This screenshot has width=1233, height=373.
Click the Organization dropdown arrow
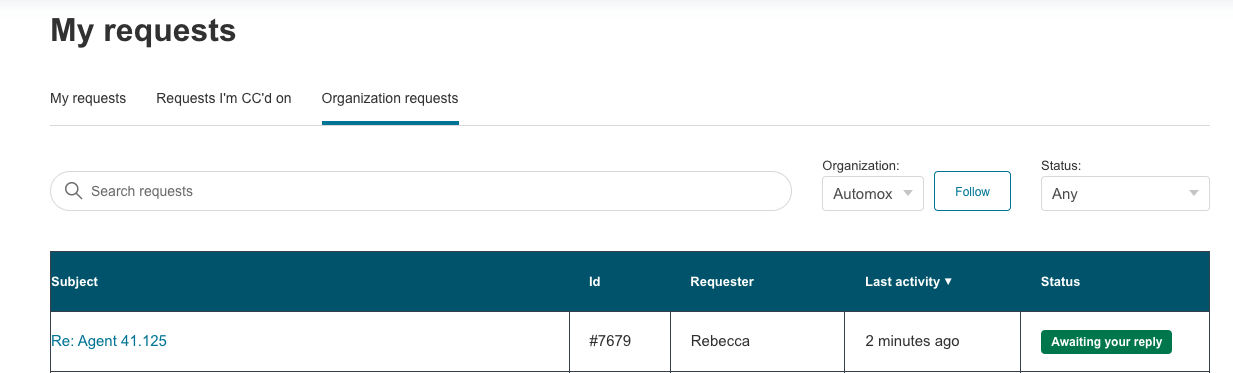click(x=908, y=194)
